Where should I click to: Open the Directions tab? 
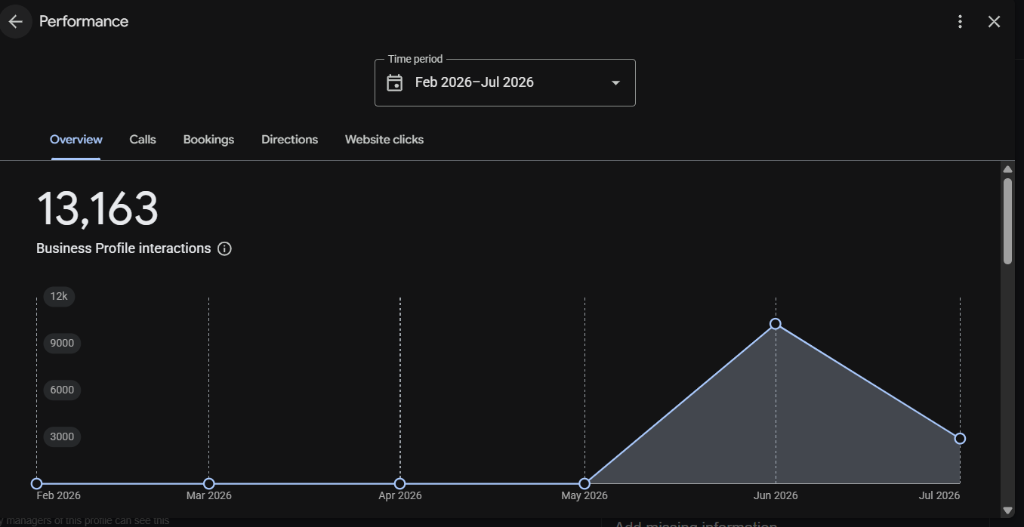click(x=289, y=140)
